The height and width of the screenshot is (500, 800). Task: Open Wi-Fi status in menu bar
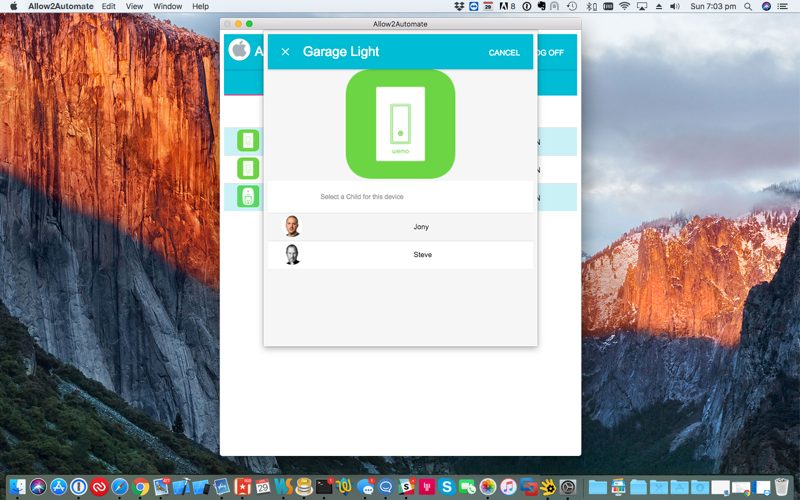point(625,7)
